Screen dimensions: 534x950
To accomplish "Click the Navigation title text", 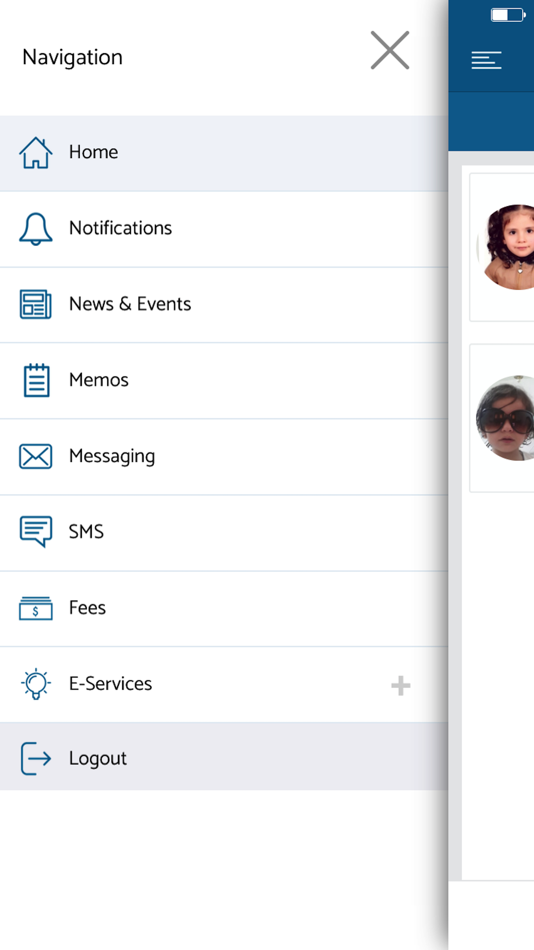I will pos(73,58).
